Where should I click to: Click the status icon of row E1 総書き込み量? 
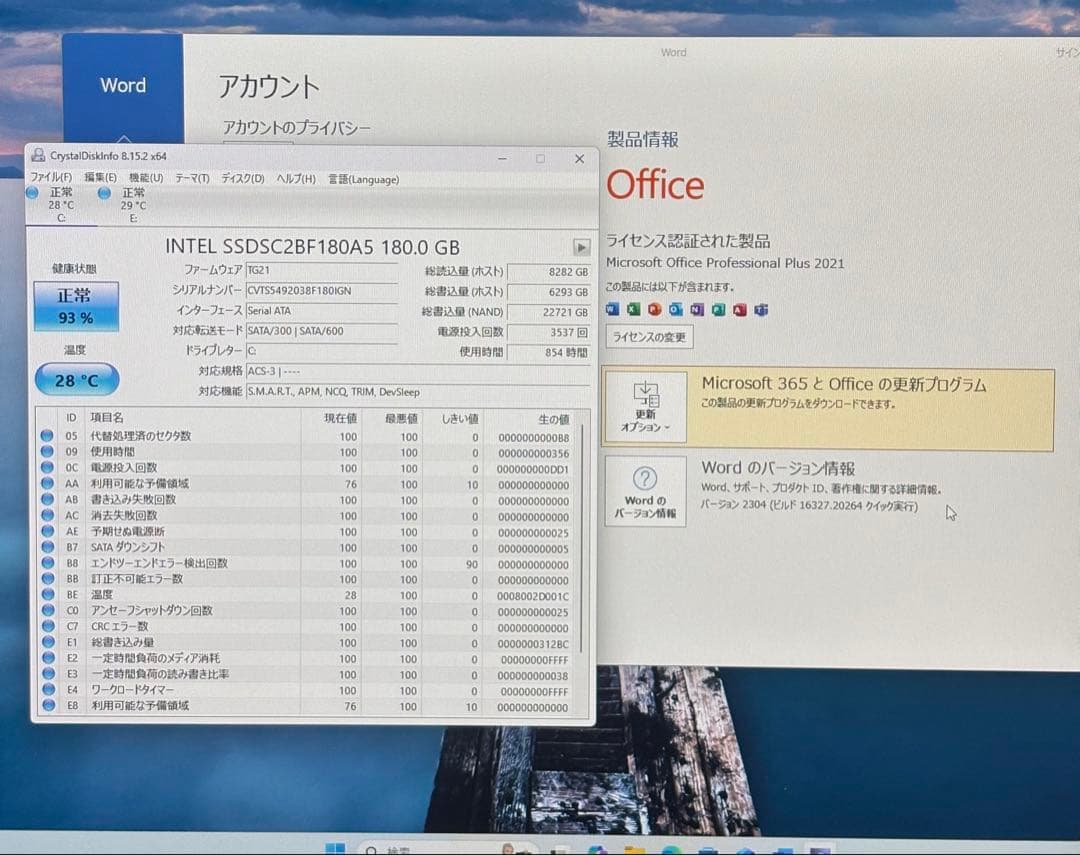pos(48,641)
